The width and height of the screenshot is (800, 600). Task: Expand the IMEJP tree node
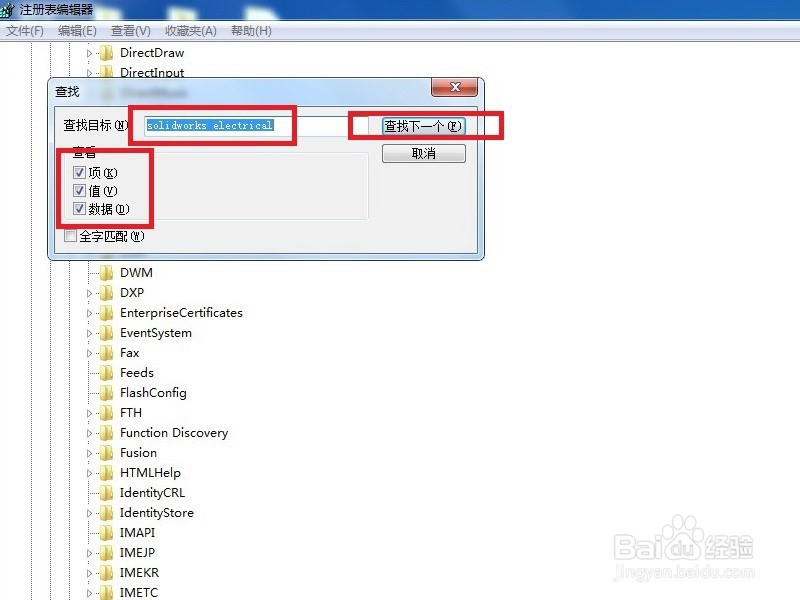[x=89, y=553]
